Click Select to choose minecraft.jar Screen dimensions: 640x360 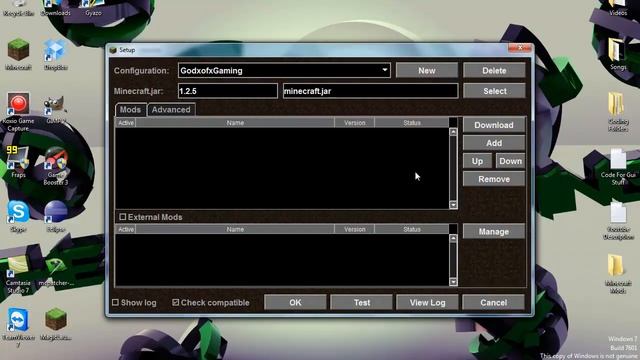click(x=494, y=91)
